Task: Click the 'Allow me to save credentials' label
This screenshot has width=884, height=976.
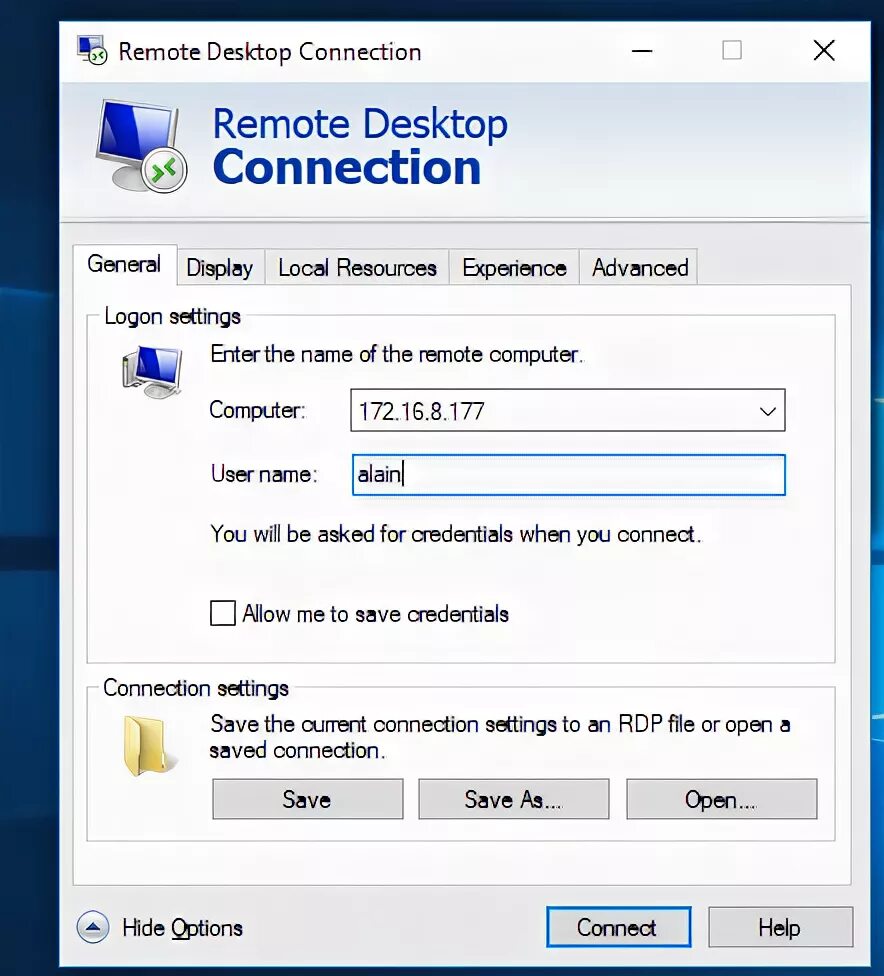Action: point(375,614)
